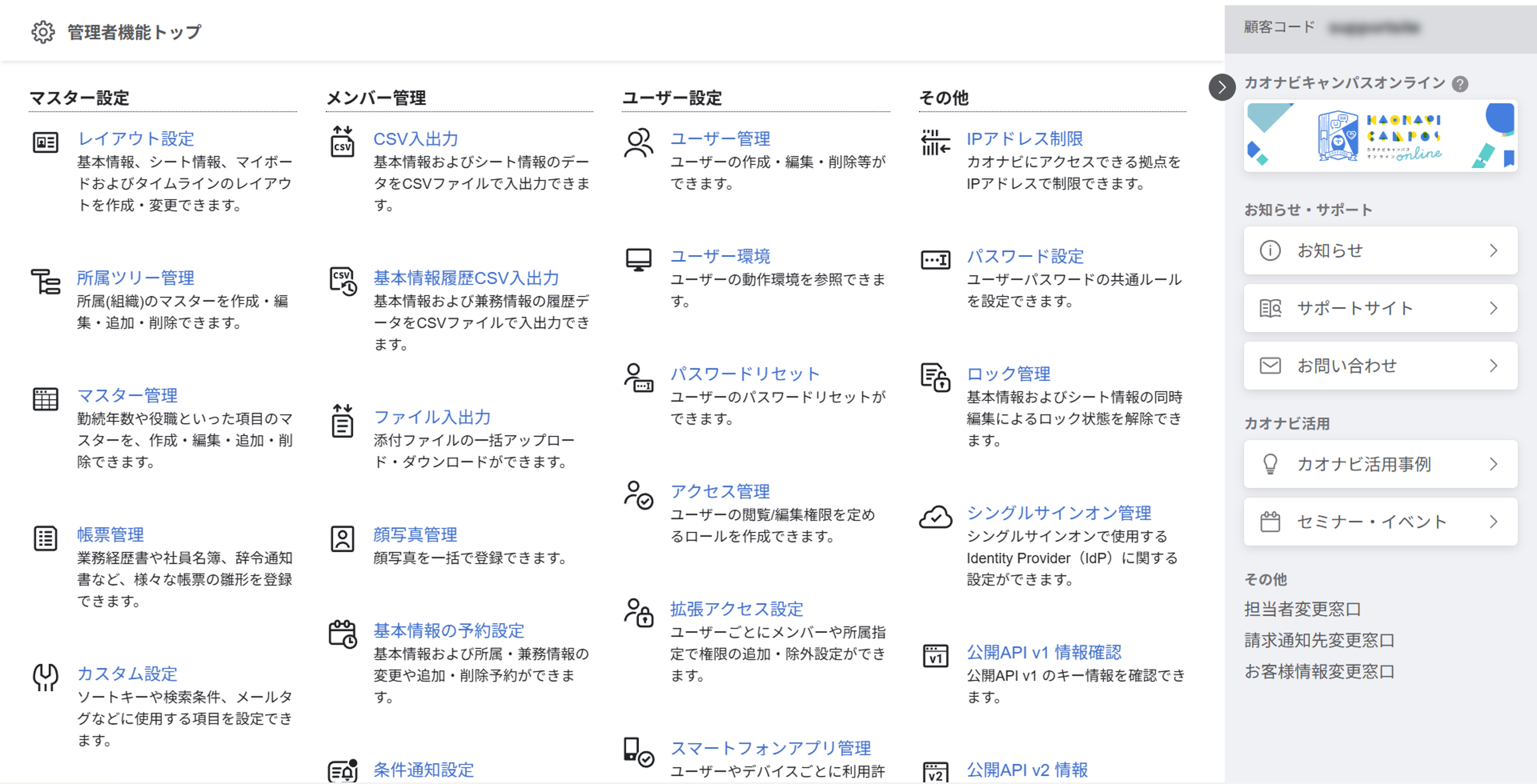The image size is (1537, 784).
Task: Click the シングルサインオン管理 cloud icon
Action: coord(935,516)
